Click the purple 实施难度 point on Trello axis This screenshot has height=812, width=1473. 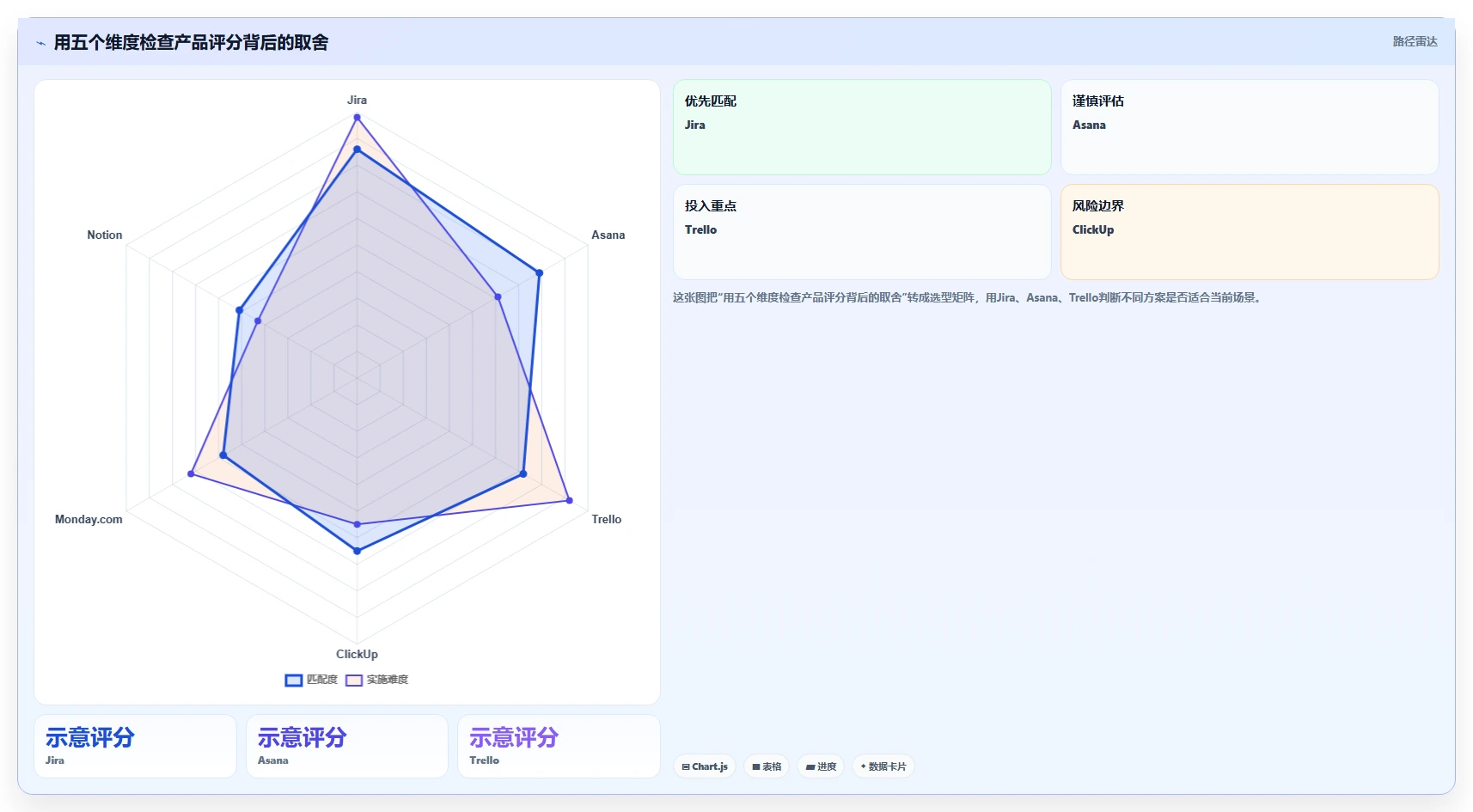click(x=569, y=500)
